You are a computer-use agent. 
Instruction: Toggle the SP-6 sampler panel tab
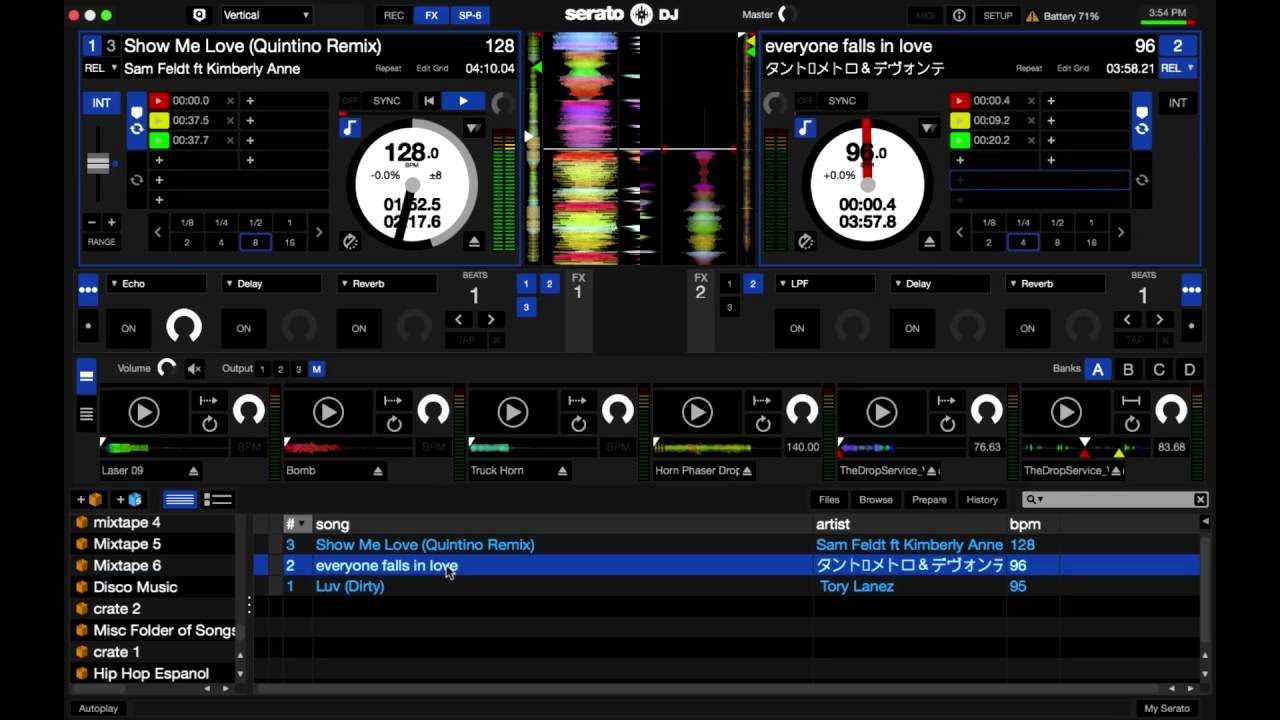[x=469, y=15]
